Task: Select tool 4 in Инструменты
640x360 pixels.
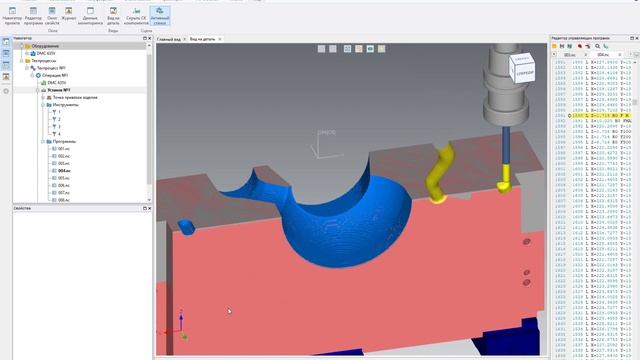Action: click(x=56, y=134)
